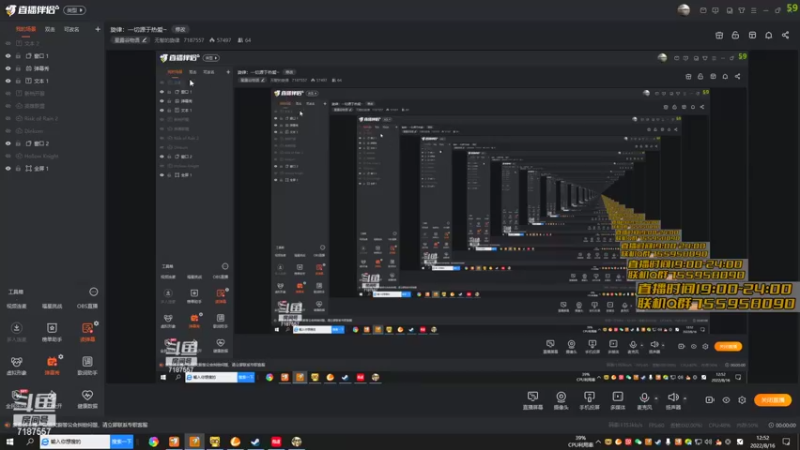800x450 pixels.
Task: Select the Risk of Rain 2 row
Action: (x=52, y=118)
